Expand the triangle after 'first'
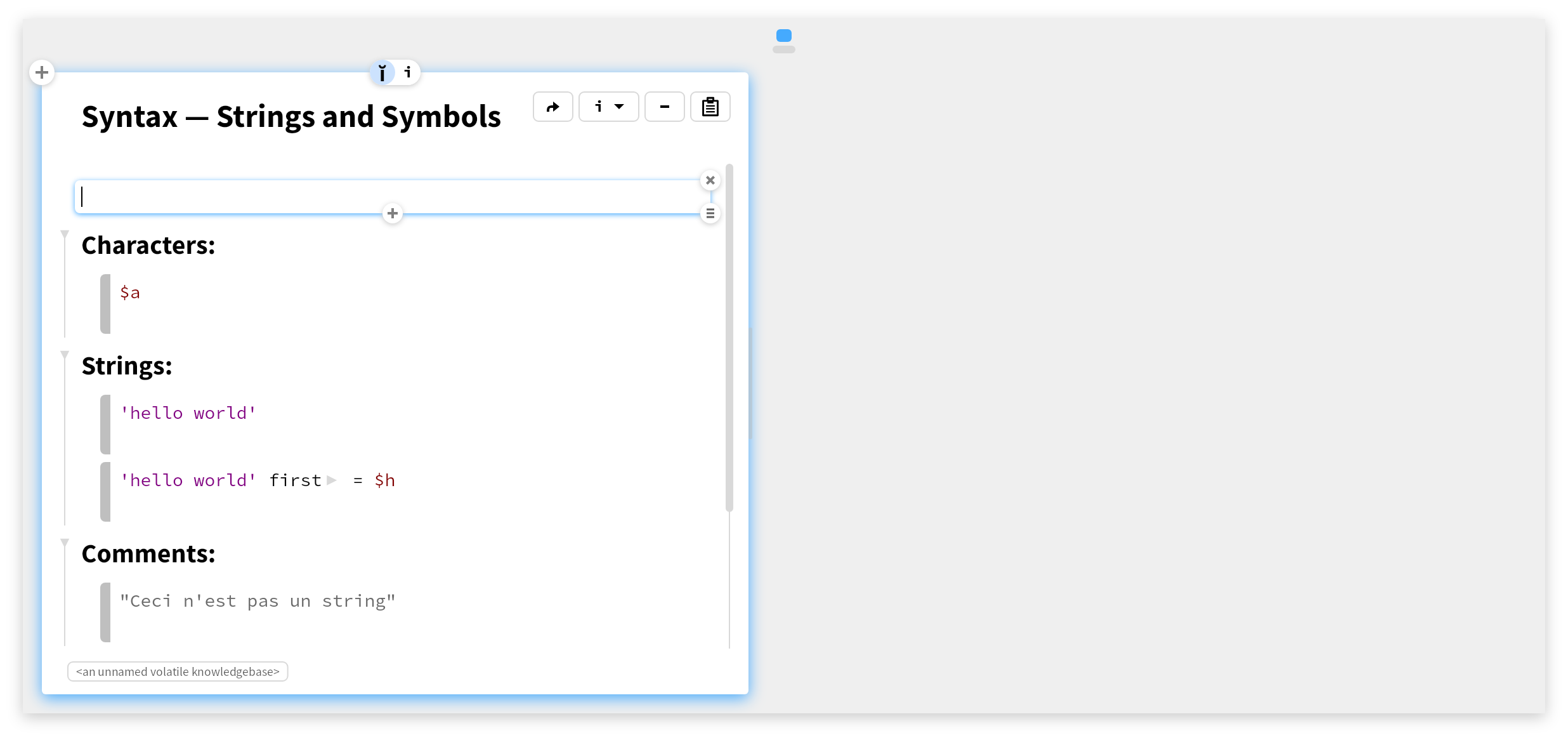 (x=332, y=480)
